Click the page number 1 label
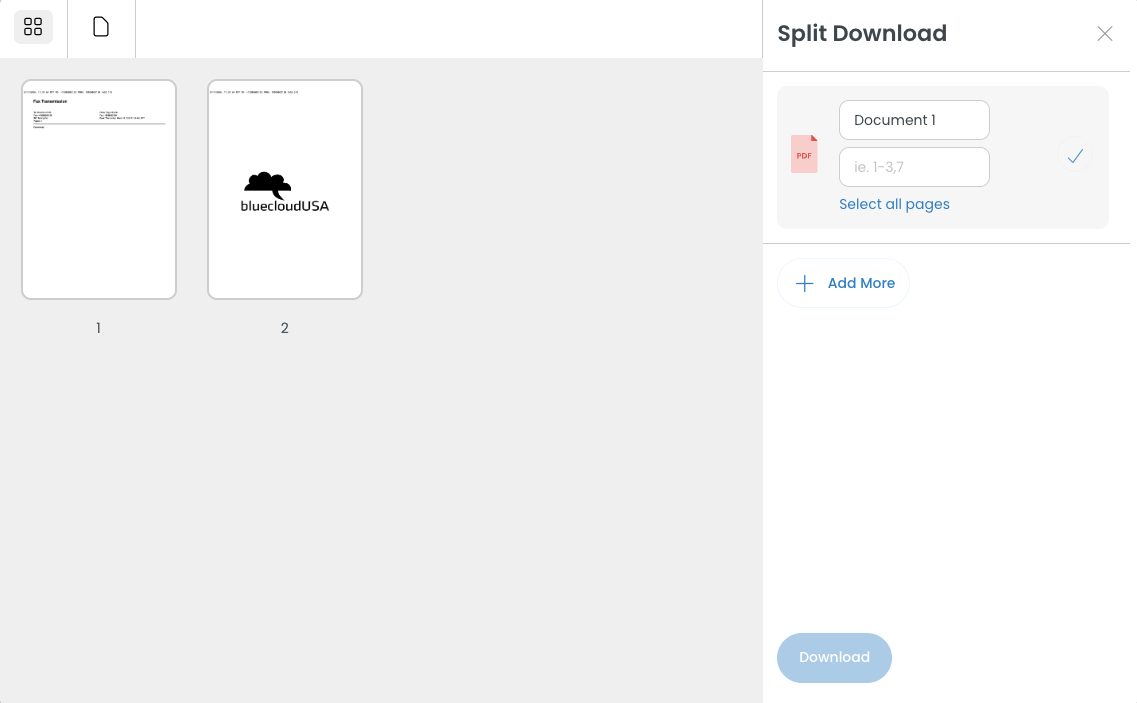This screenshot has height=703, width=1137. 98,328
